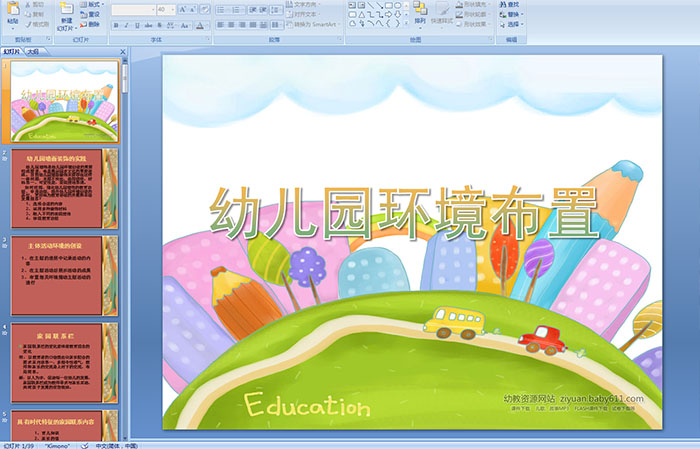
Task: Click the slide pane vertical scrollbar
Action: pos(125,250)
